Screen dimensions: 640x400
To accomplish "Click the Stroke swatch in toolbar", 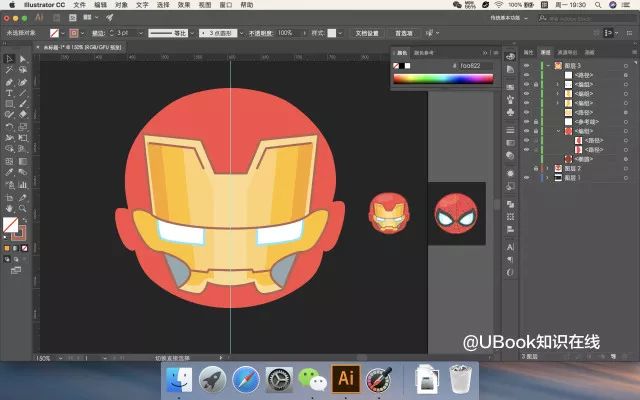I will click(19, 233).
